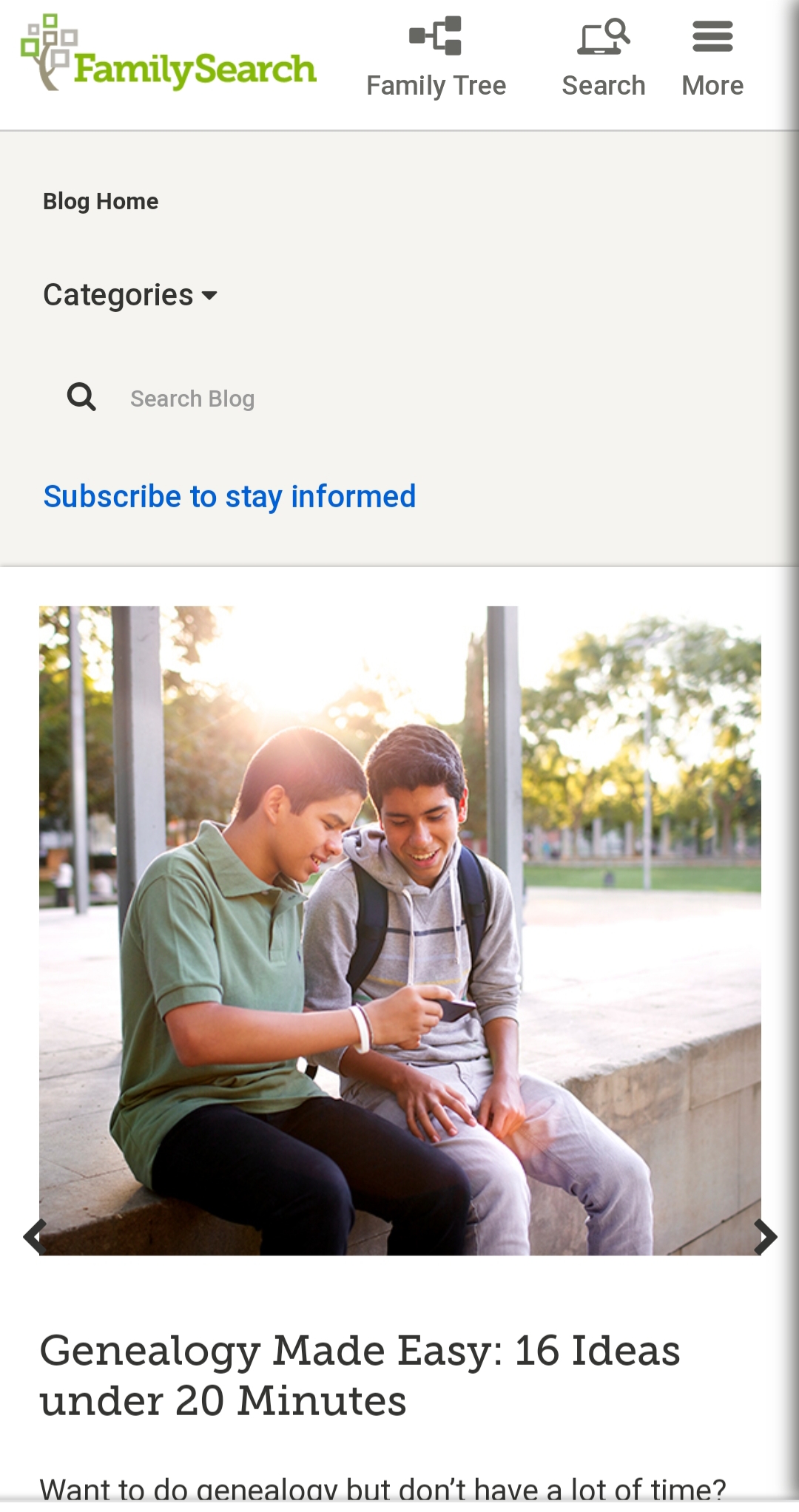Click the FamilySearch green wordmark text
This screenshot has width=799, height=1512.
coord(195,70)
